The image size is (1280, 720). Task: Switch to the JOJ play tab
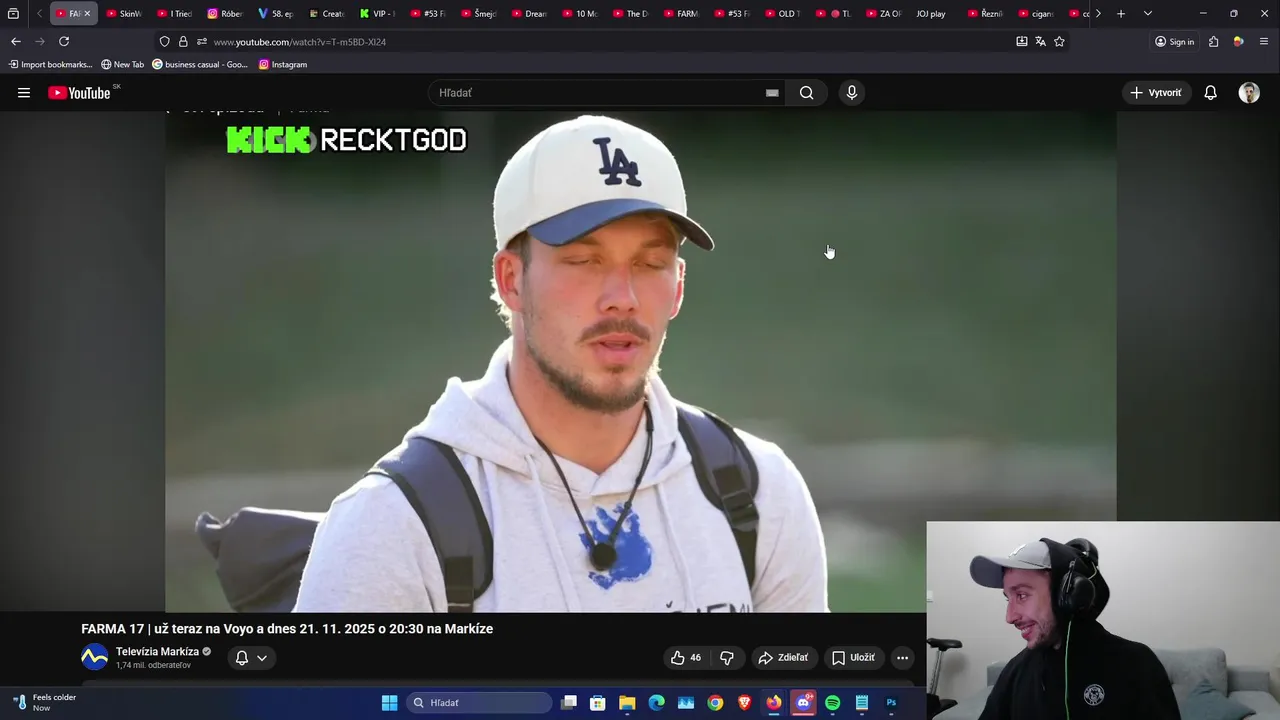coord(930,14)
